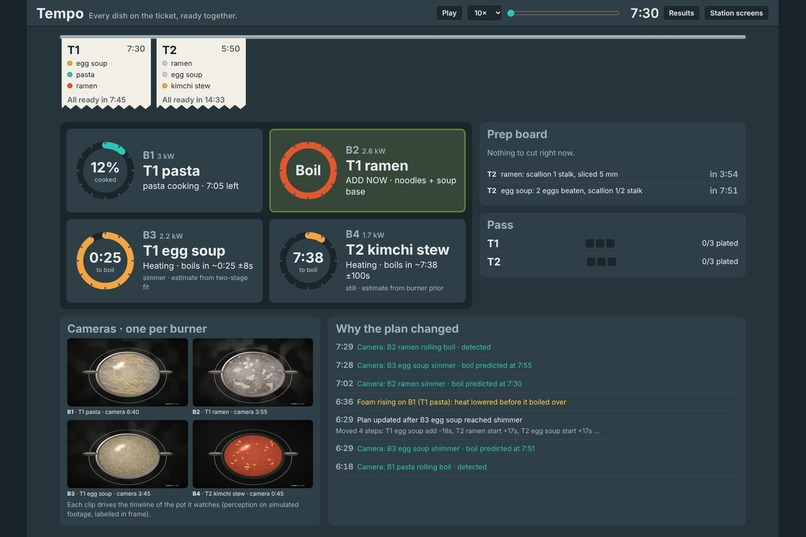
Task: Open Station screens
Action: click(736, 13)
